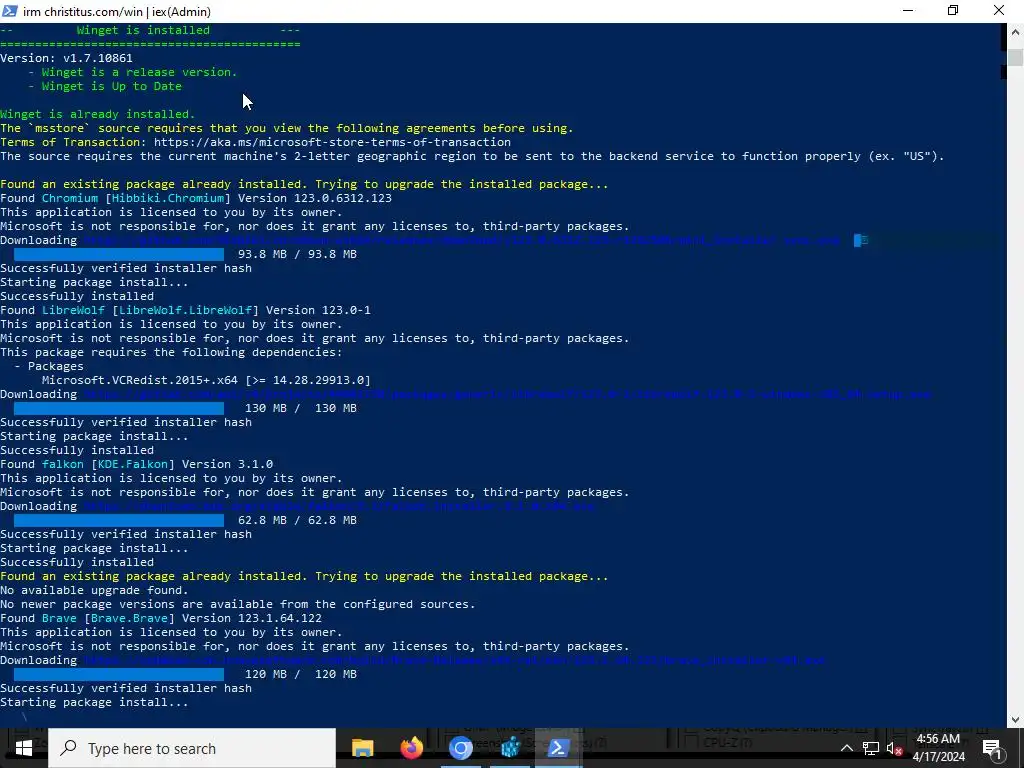Click 'Brave.Brave' package identifier
The width and height of the screenshot is (1024, 768).
click(129, 618)
